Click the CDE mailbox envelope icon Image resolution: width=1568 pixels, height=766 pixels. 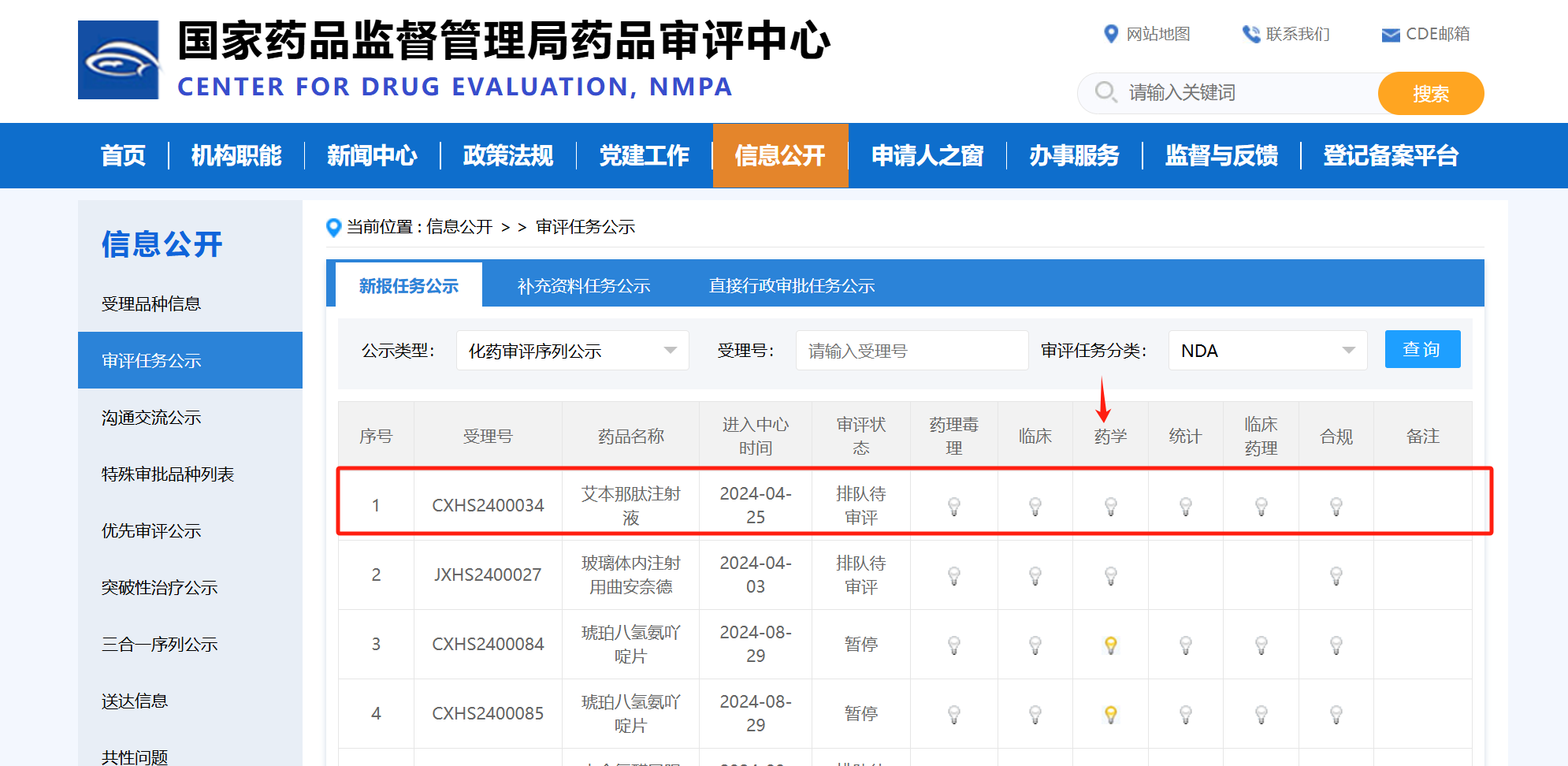pyautogui.click(x=1391, y=35)
